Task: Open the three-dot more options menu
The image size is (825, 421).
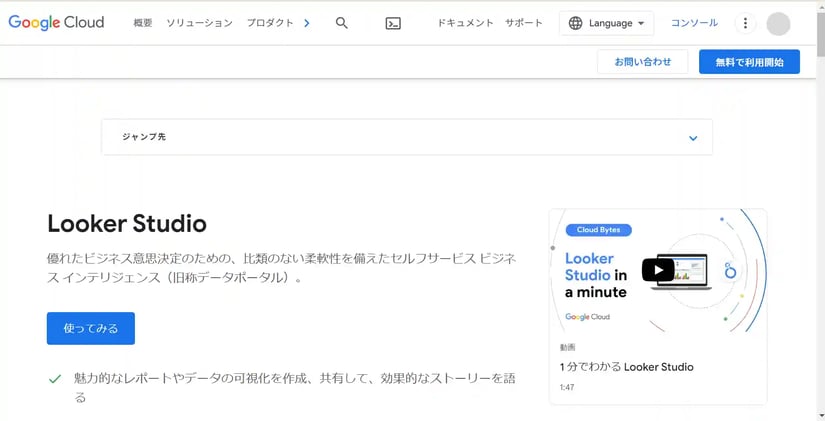Action: click(745, 23)
